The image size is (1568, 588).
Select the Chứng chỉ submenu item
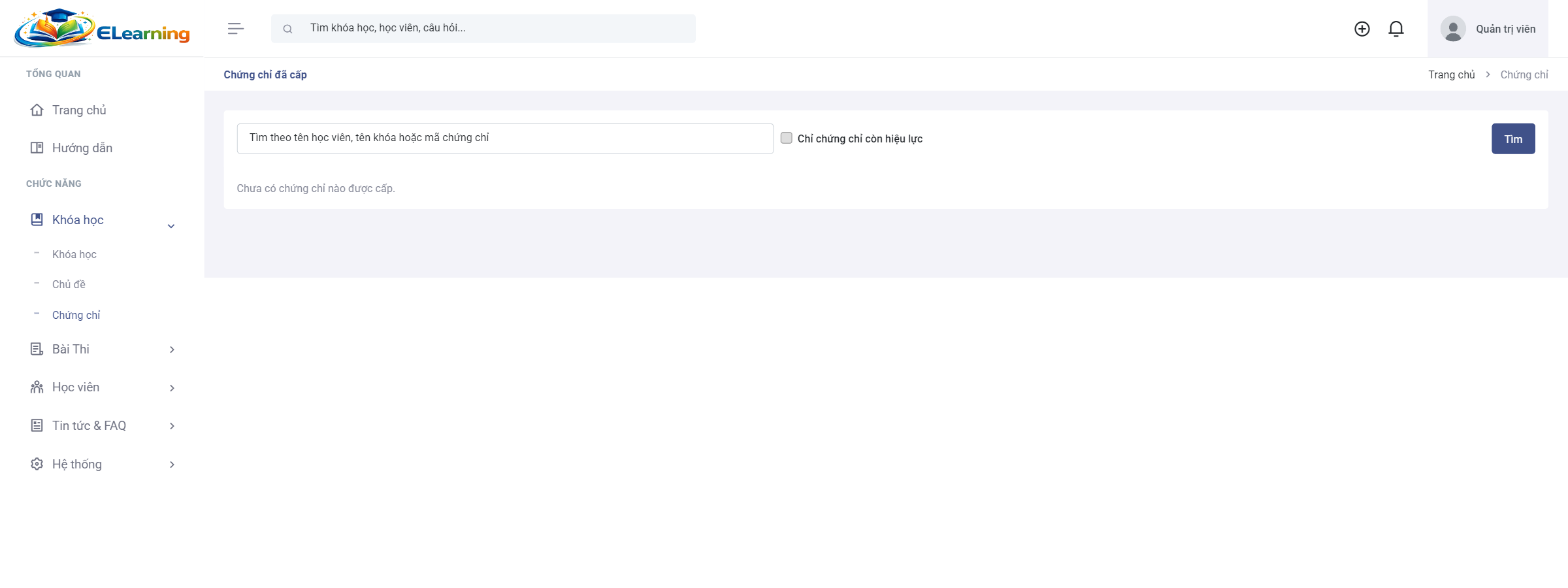pos(76,315)
